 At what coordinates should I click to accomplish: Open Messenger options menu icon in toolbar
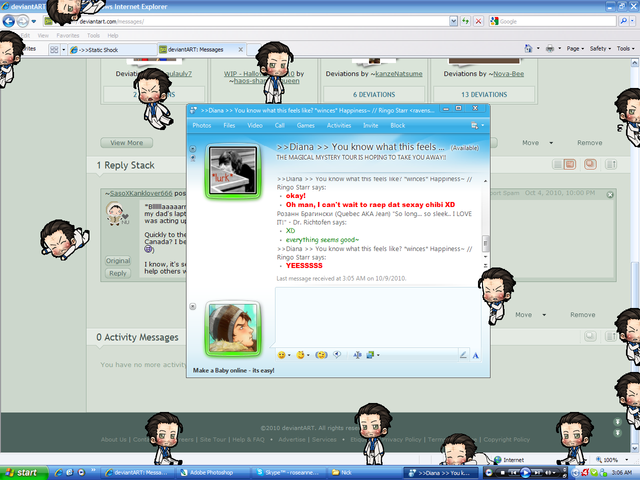tap(475, 125)
